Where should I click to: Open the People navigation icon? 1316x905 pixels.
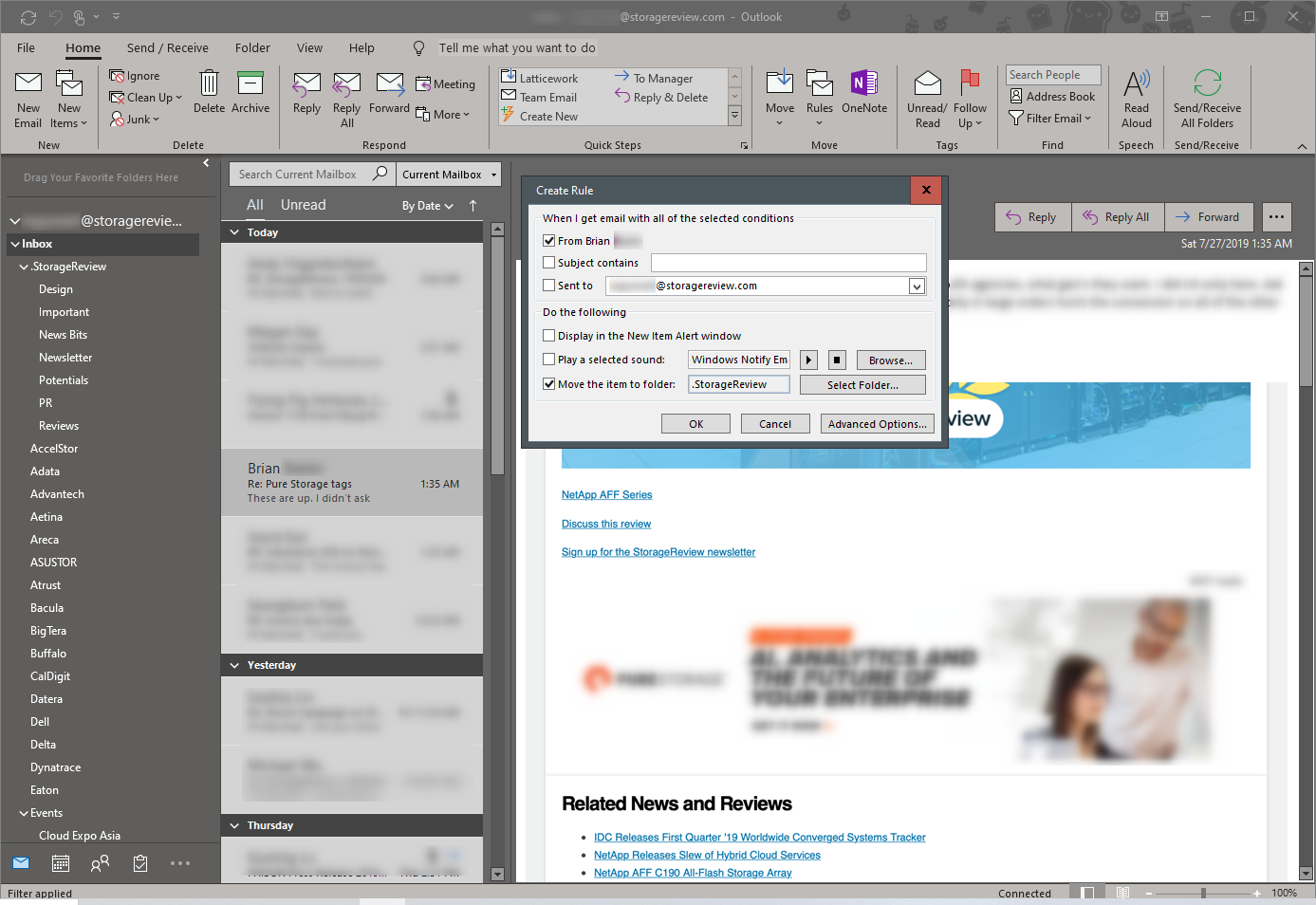pos(100,862)
